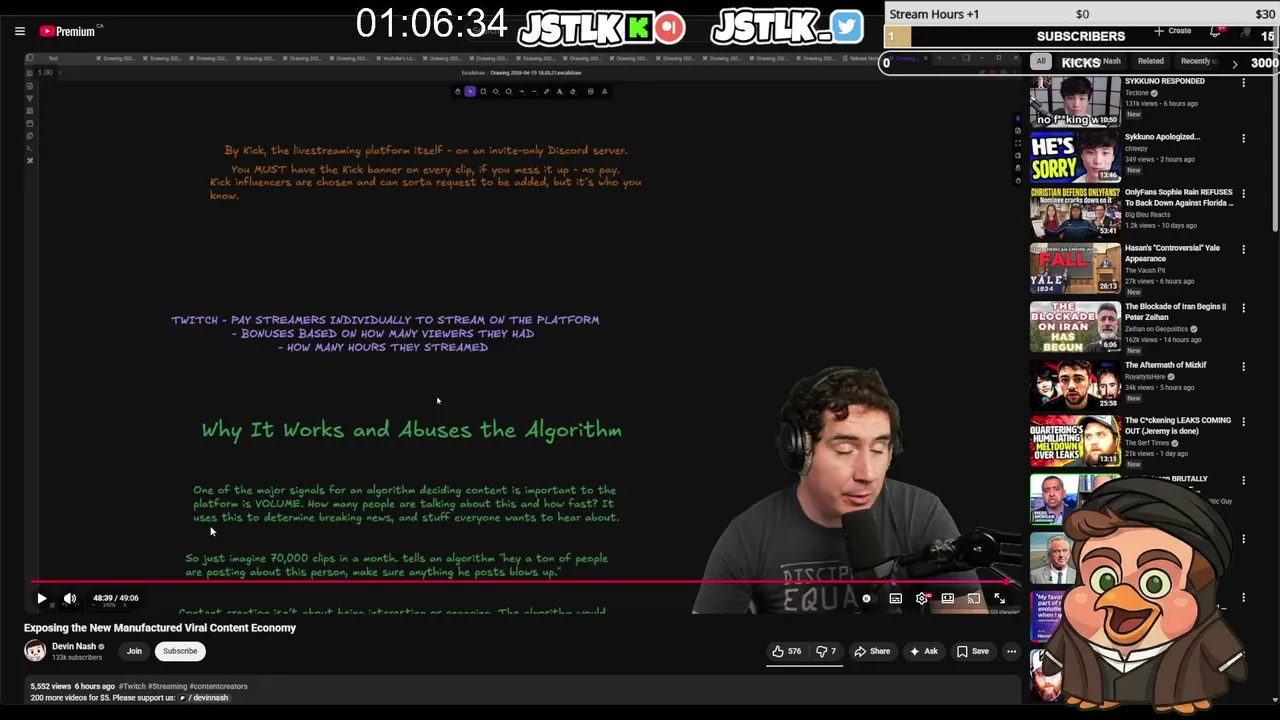Click the JSTLK Kick logo overlay
This screenshot has height=720, width=1280.
click(x=601, y=27)
